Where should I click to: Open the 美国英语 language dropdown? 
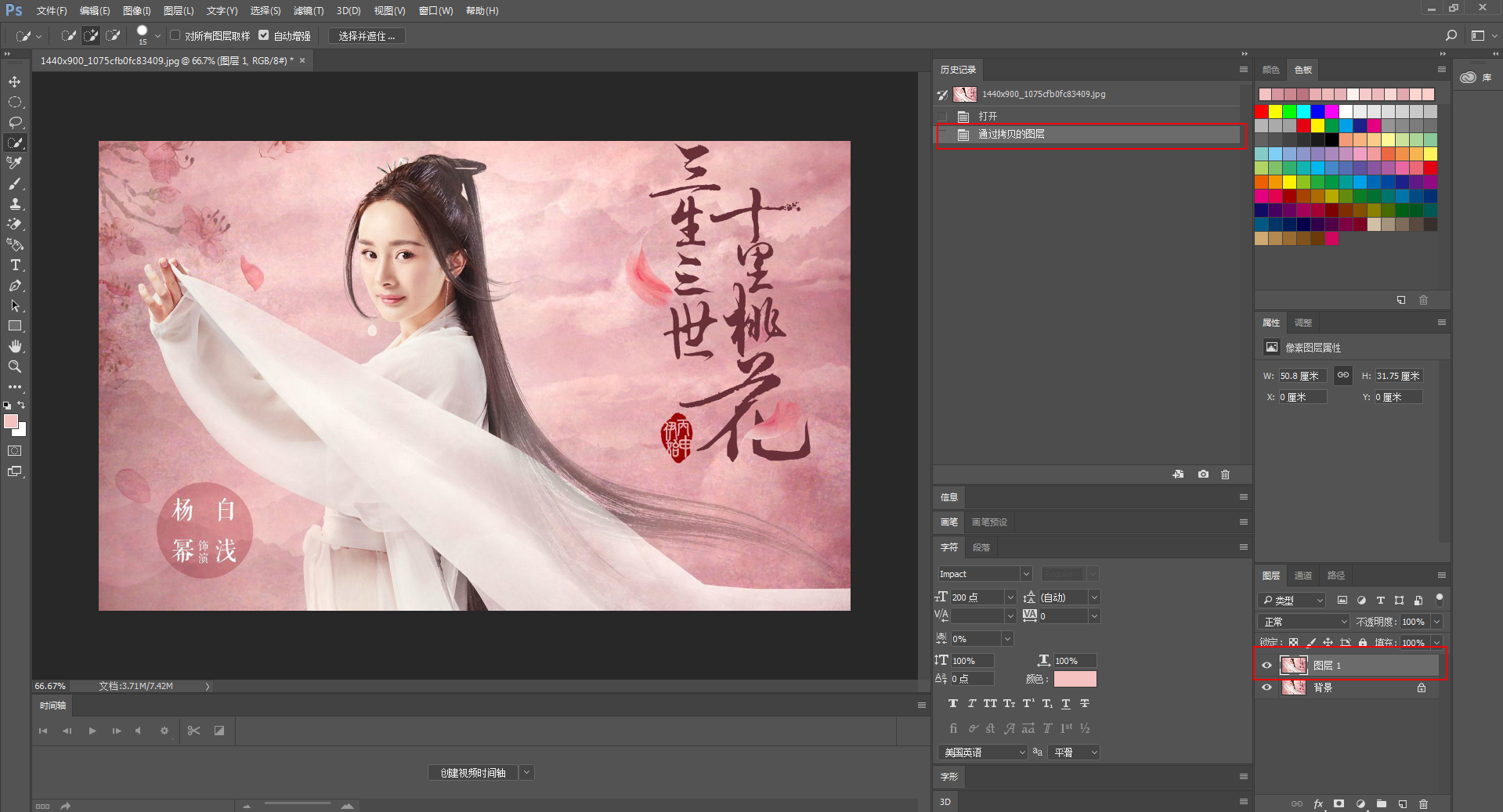[x=982, y=752]
